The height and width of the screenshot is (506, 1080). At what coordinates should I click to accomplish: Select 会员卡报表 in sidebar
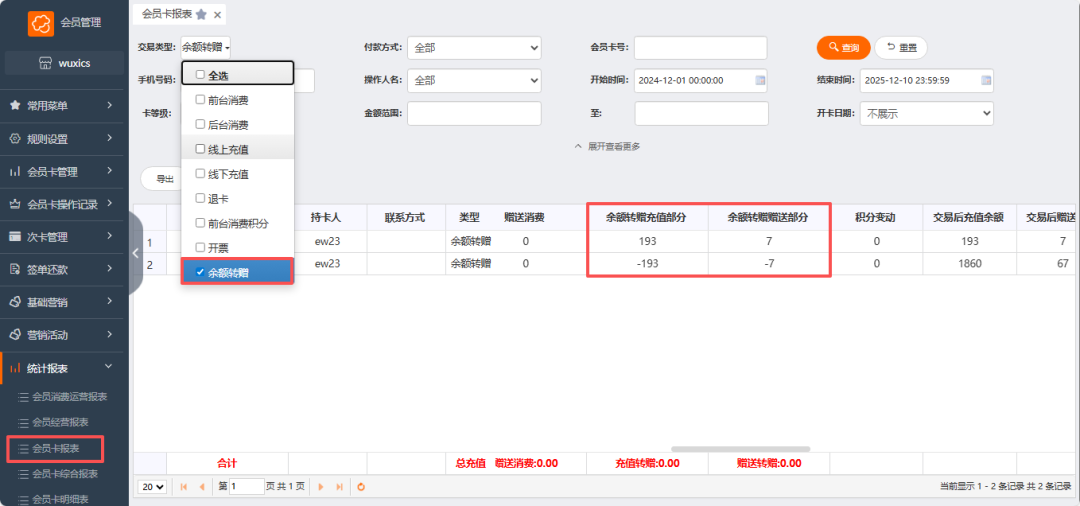pos(56,449)
